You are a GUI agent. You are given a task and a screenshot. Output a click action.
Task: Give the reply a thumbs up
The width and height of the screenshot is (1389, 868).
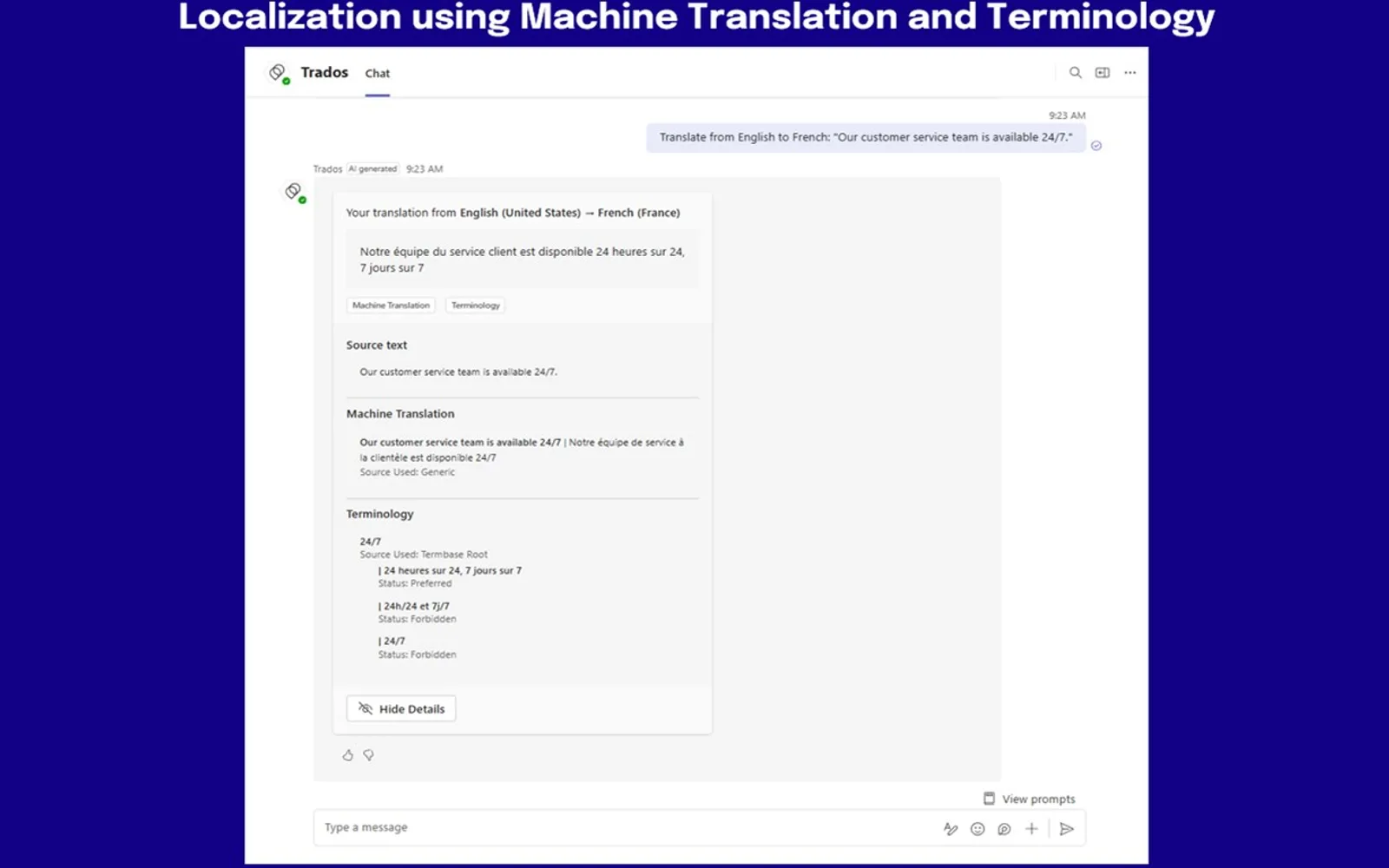tap(348, 755)
